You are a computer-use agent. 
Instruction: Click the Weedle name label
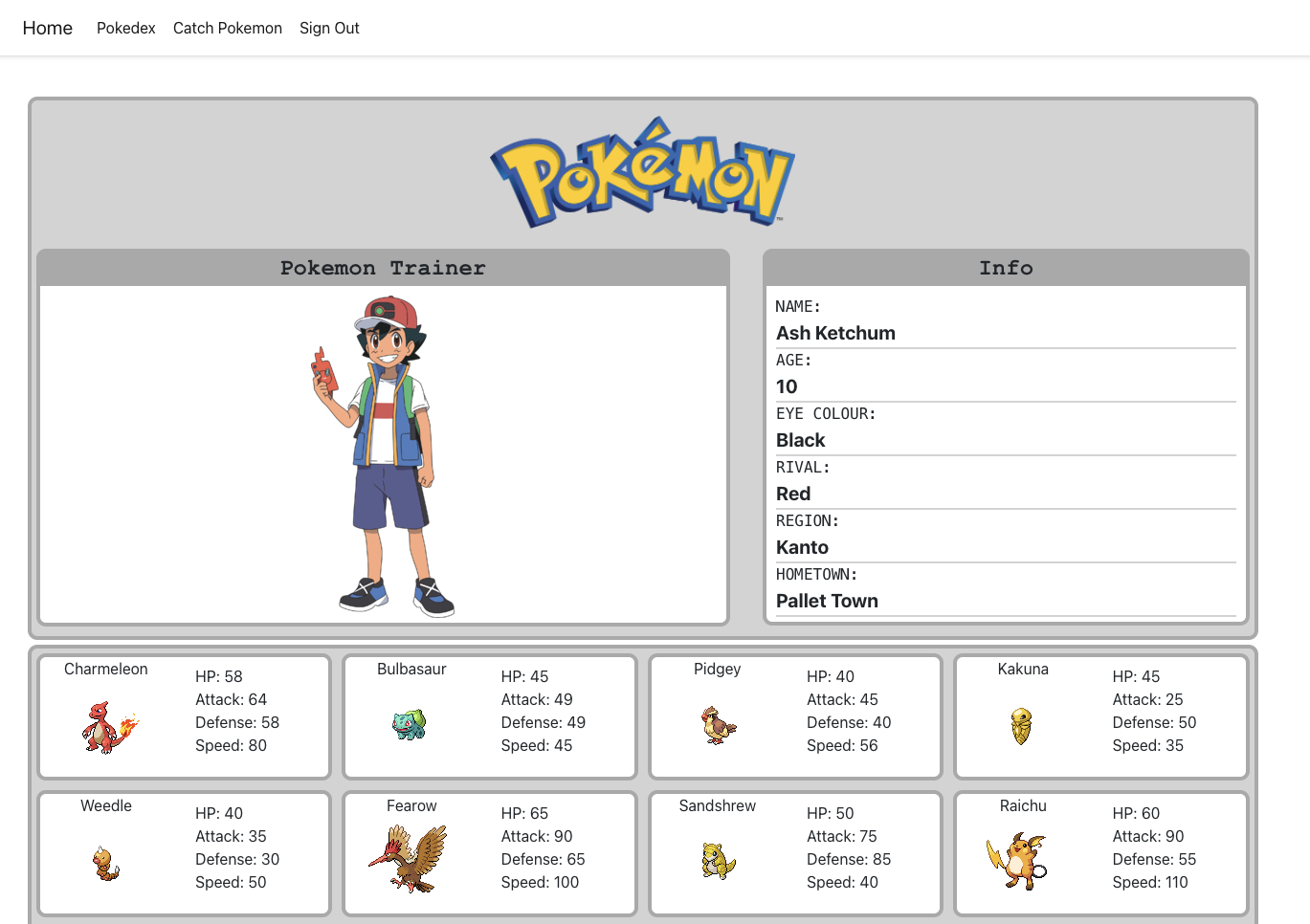click(106, 806)
